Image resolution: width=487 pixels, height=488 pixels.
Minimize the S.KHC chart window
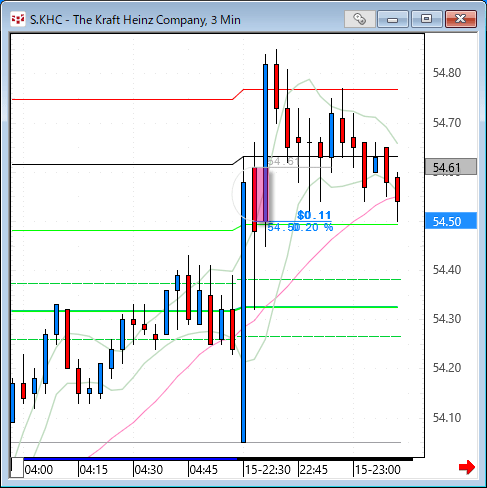[393, 19]
